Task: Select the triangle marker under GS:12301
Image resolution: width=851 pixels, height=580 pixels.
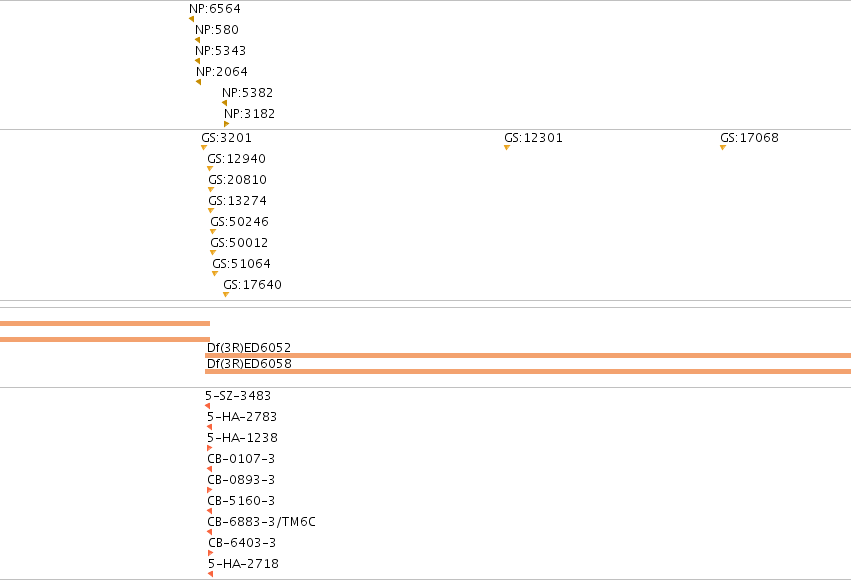Action: click(x=507, y=148)
